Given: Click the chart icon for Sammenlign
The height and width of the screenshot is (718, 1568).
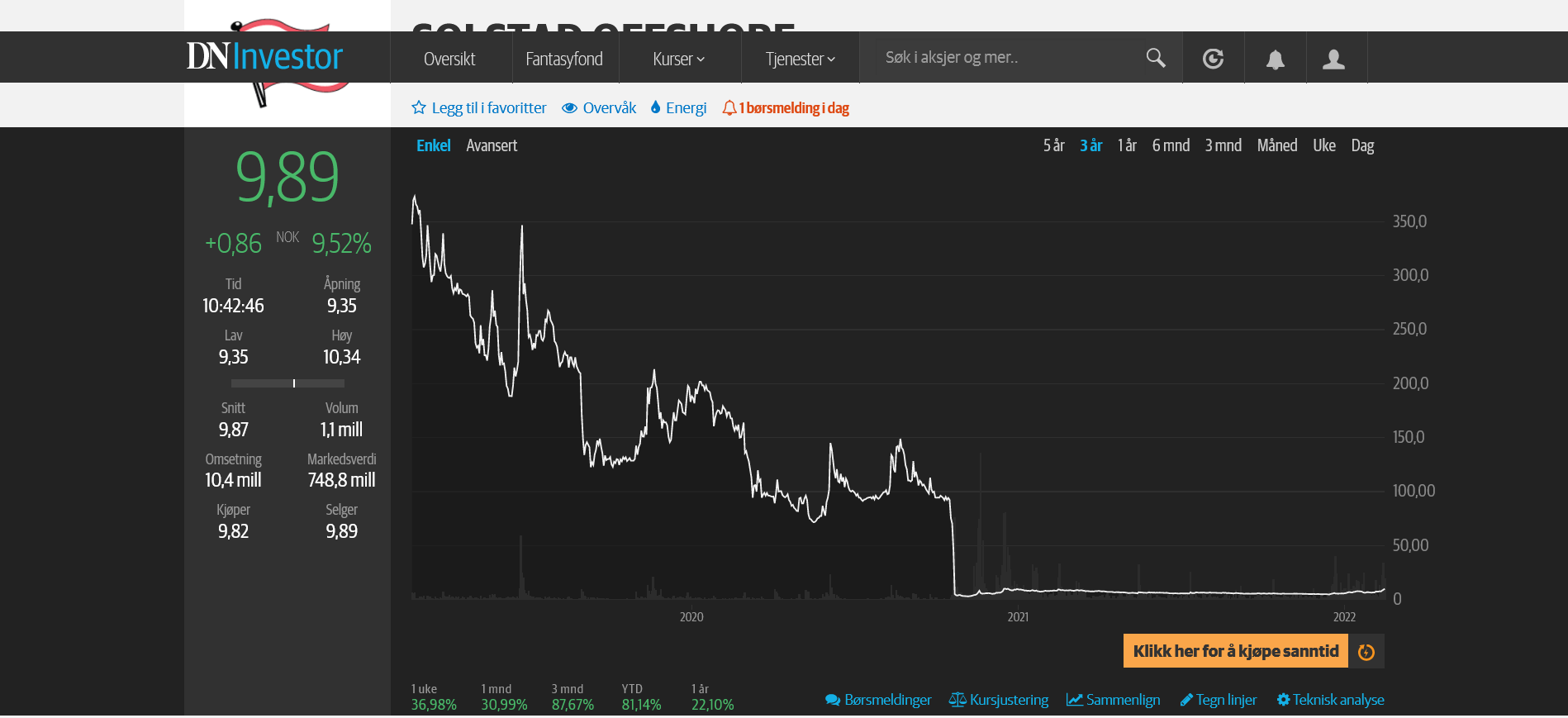Looking at the screenshot, I should [x=1075, y=700].
